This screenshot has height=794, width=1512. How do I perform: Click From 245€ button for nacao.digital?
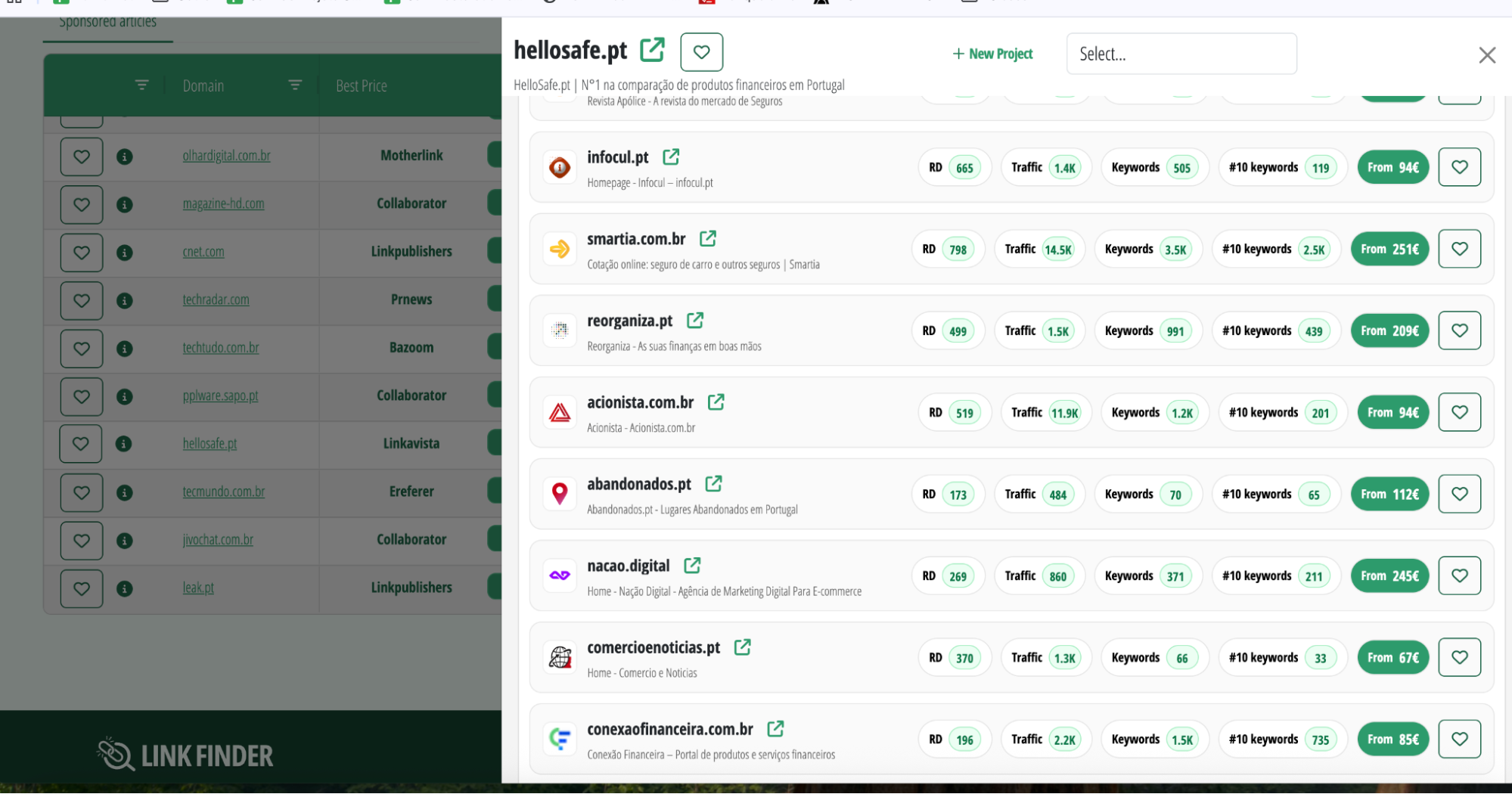[x=1390, y=575]
